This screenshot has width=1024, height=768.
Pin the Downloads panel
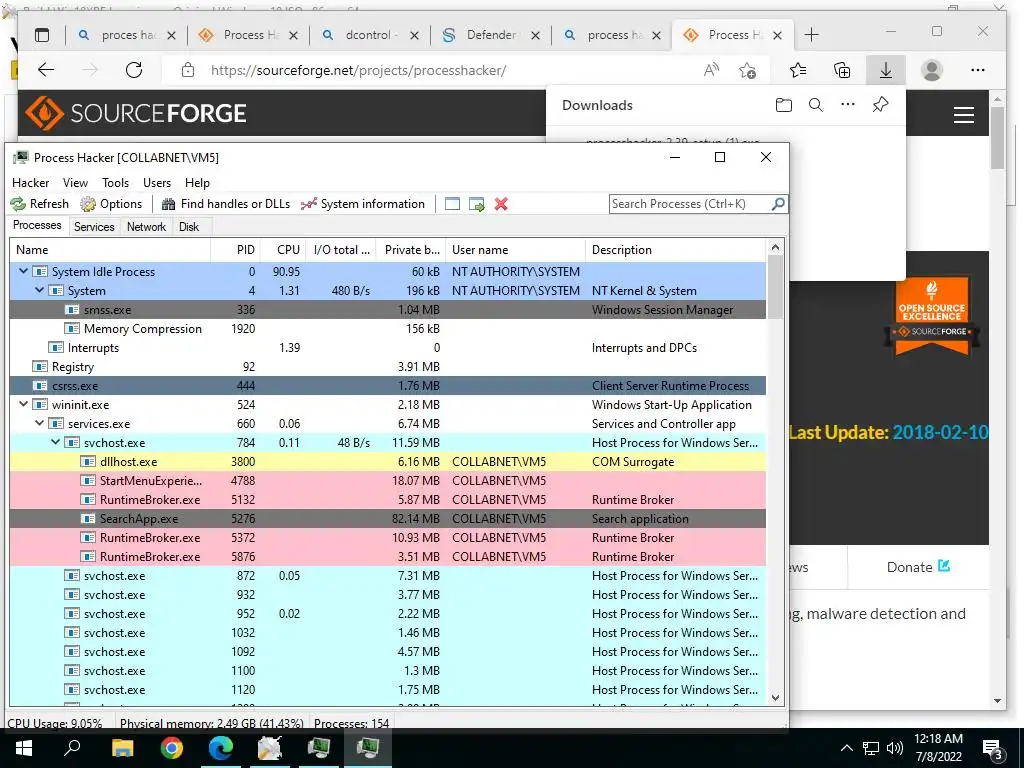(x=880, y=104)
